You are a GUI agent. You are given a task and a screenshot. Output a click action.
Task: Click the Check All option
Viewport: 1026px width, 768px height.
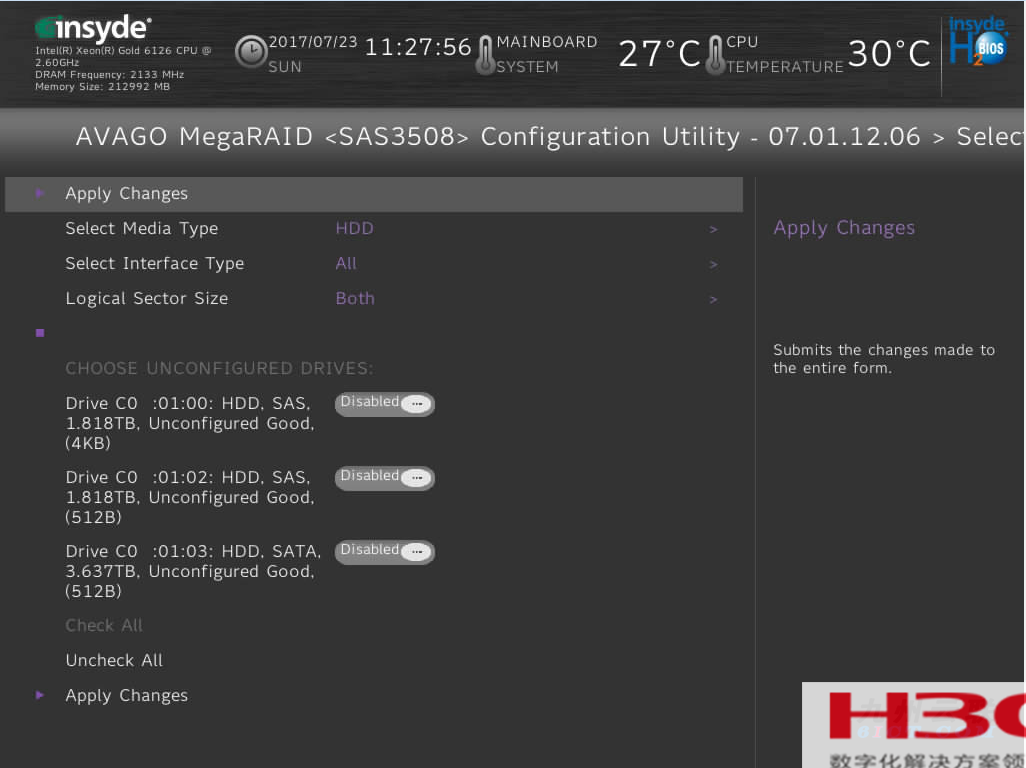[x=104, y=625]
